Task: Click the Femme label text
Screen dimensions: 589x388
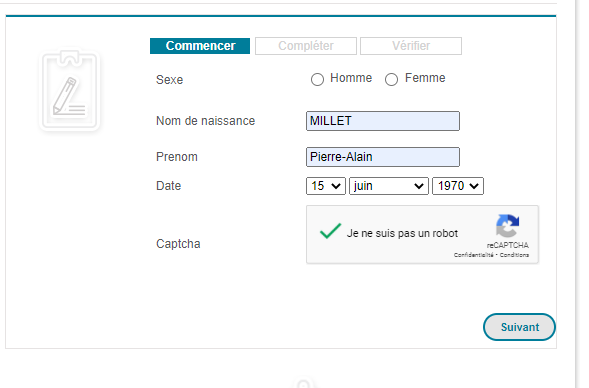Action: pos(425,78)
